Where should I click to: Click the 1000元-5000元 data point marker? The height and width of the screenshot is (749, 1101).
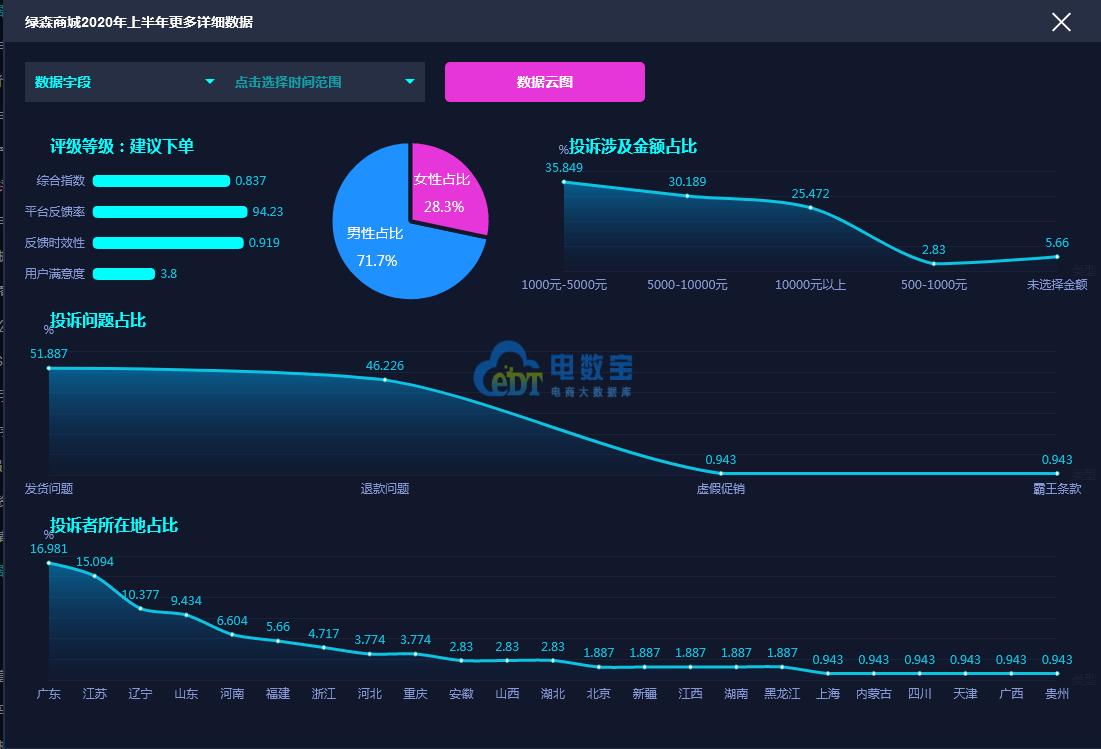[x=566, y=182]
